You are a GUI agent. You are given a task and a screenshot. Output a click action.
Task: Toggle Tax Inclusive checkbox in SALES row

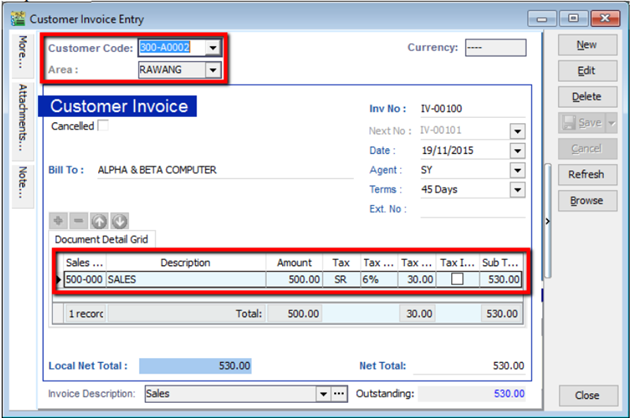pyautogui.click(x=457, y=280)
